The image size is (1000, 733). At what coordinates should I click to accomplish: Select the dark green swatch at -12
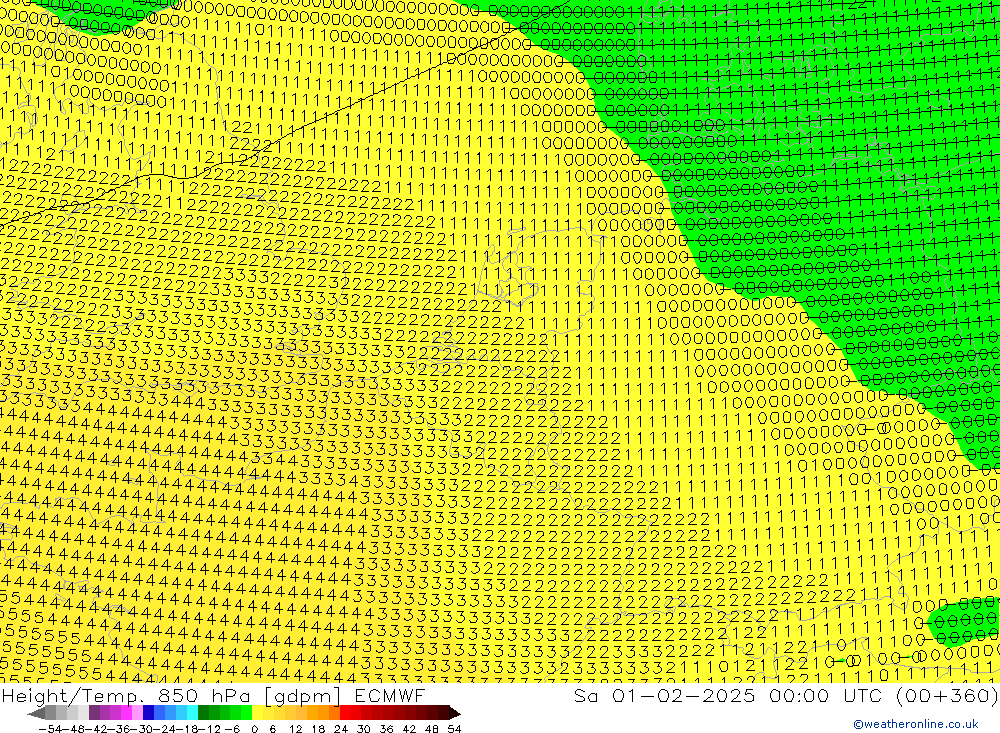(203, 713)
